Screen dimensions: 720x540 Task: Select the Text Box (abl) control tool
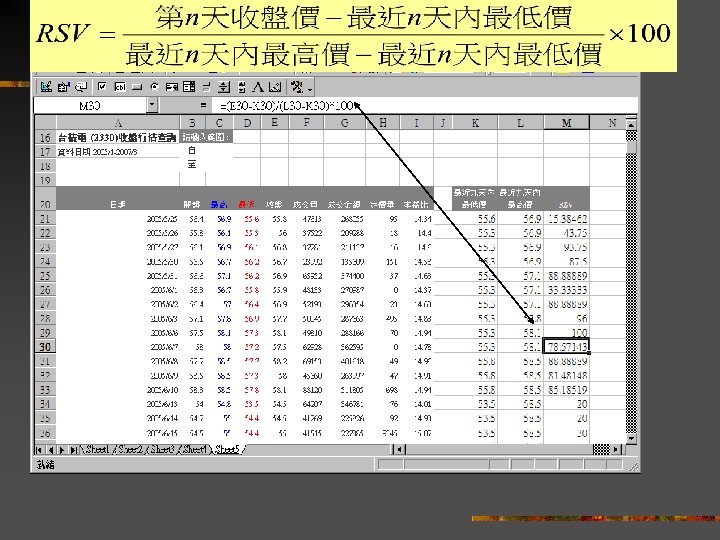pos(120,87)
